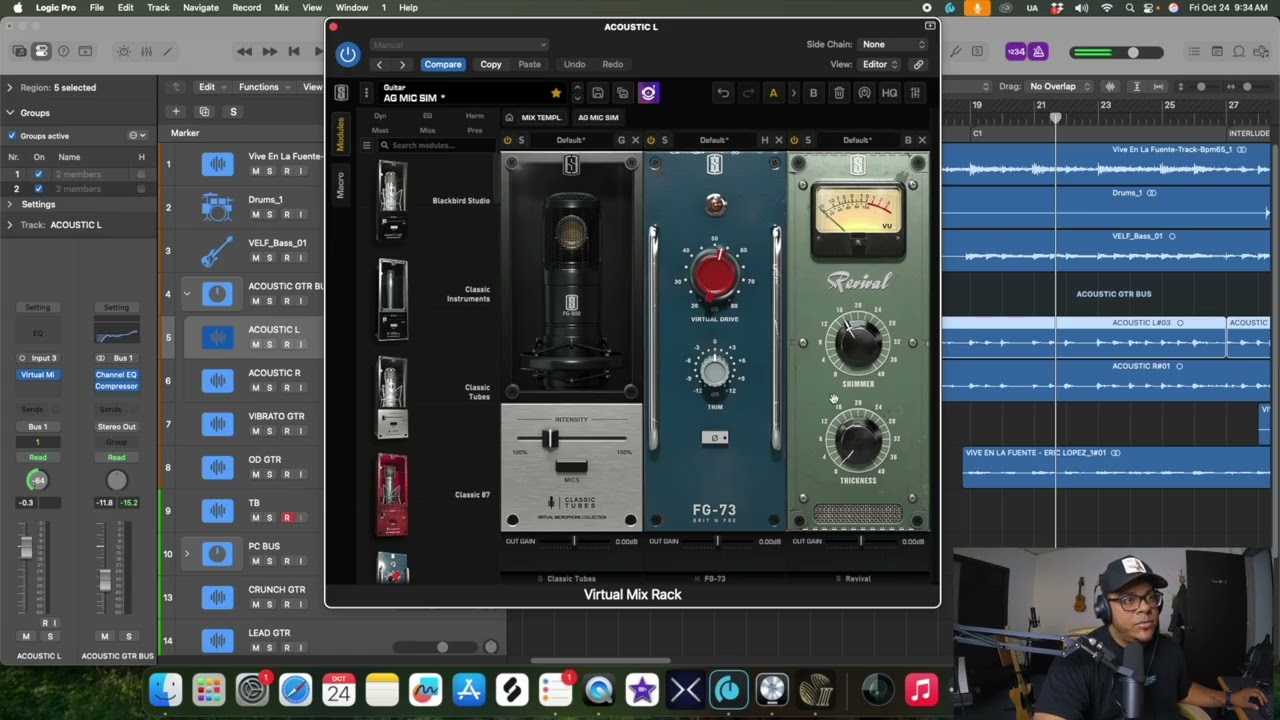The width and height of the screenshot is (1280, 720).
Task: Filter modules by Dyn category
Action: 380,116
